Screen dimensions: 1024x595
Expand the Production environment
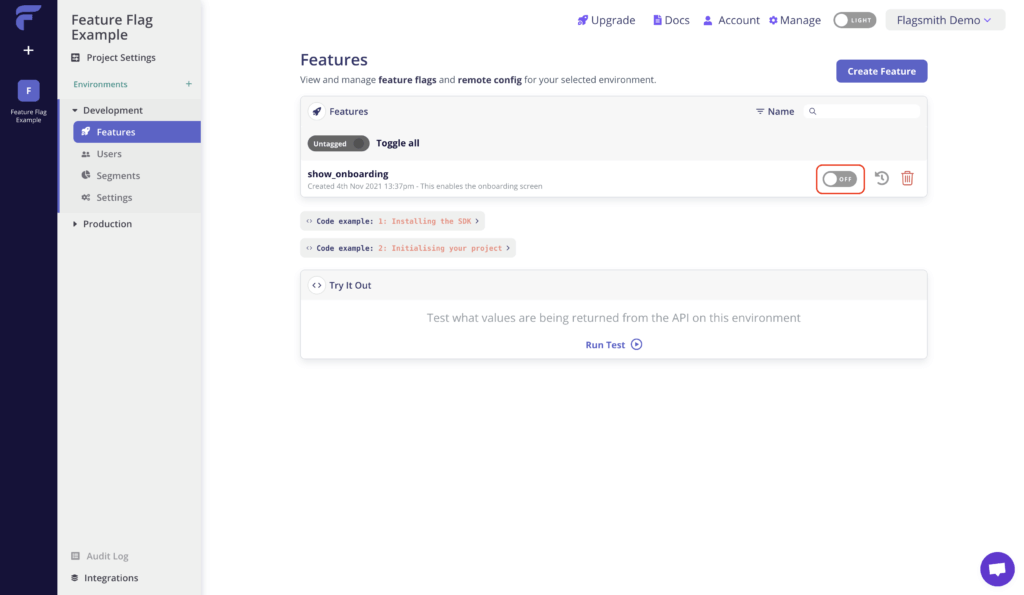[102, 224]
